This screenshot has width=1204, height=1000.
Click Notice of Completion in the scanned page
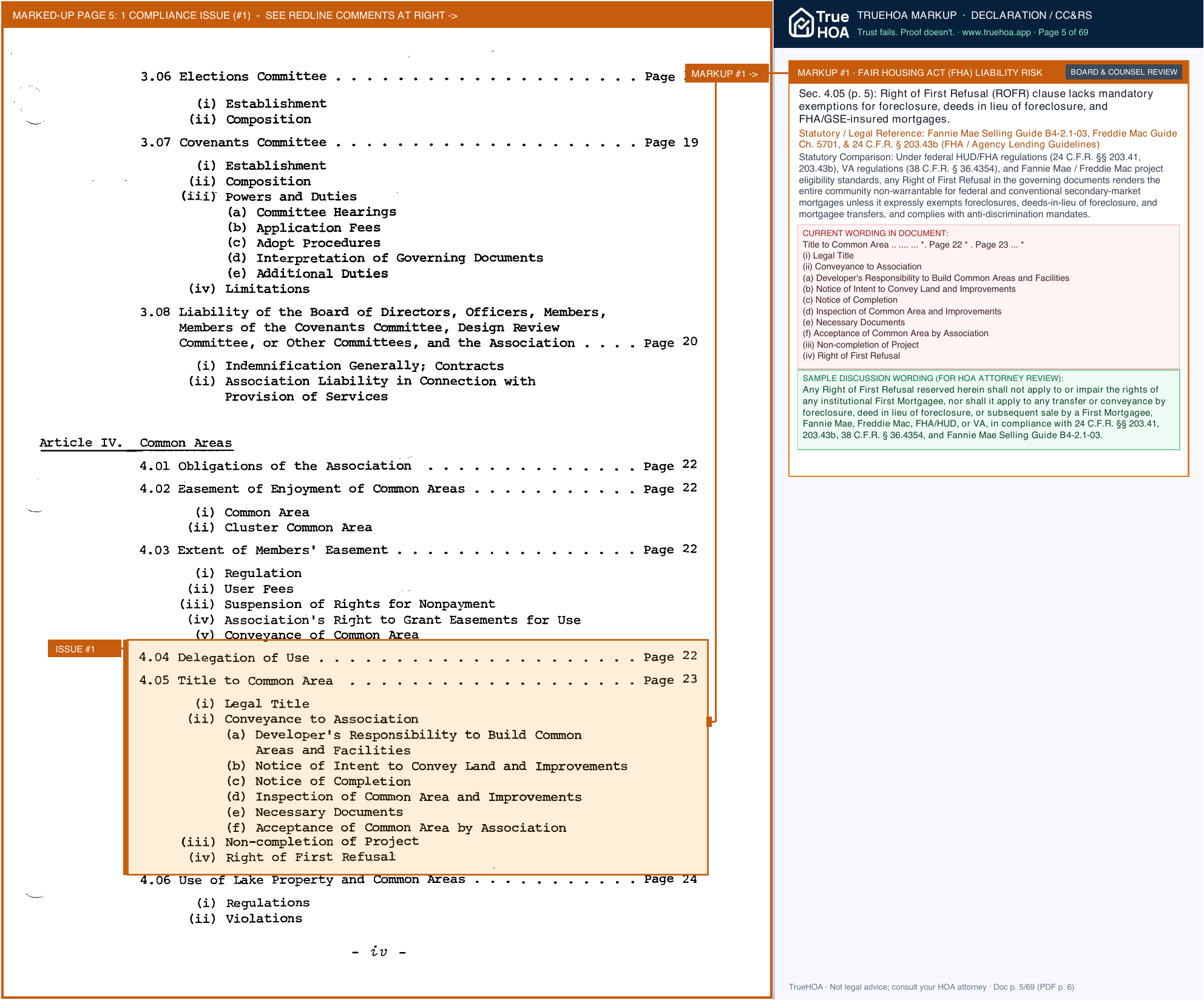319,782
